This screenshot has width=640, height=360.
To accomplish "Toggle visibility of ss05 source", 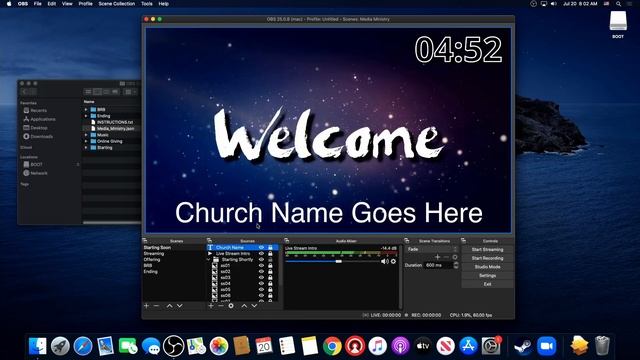I will pyautogui.click(x=262, y=289).
